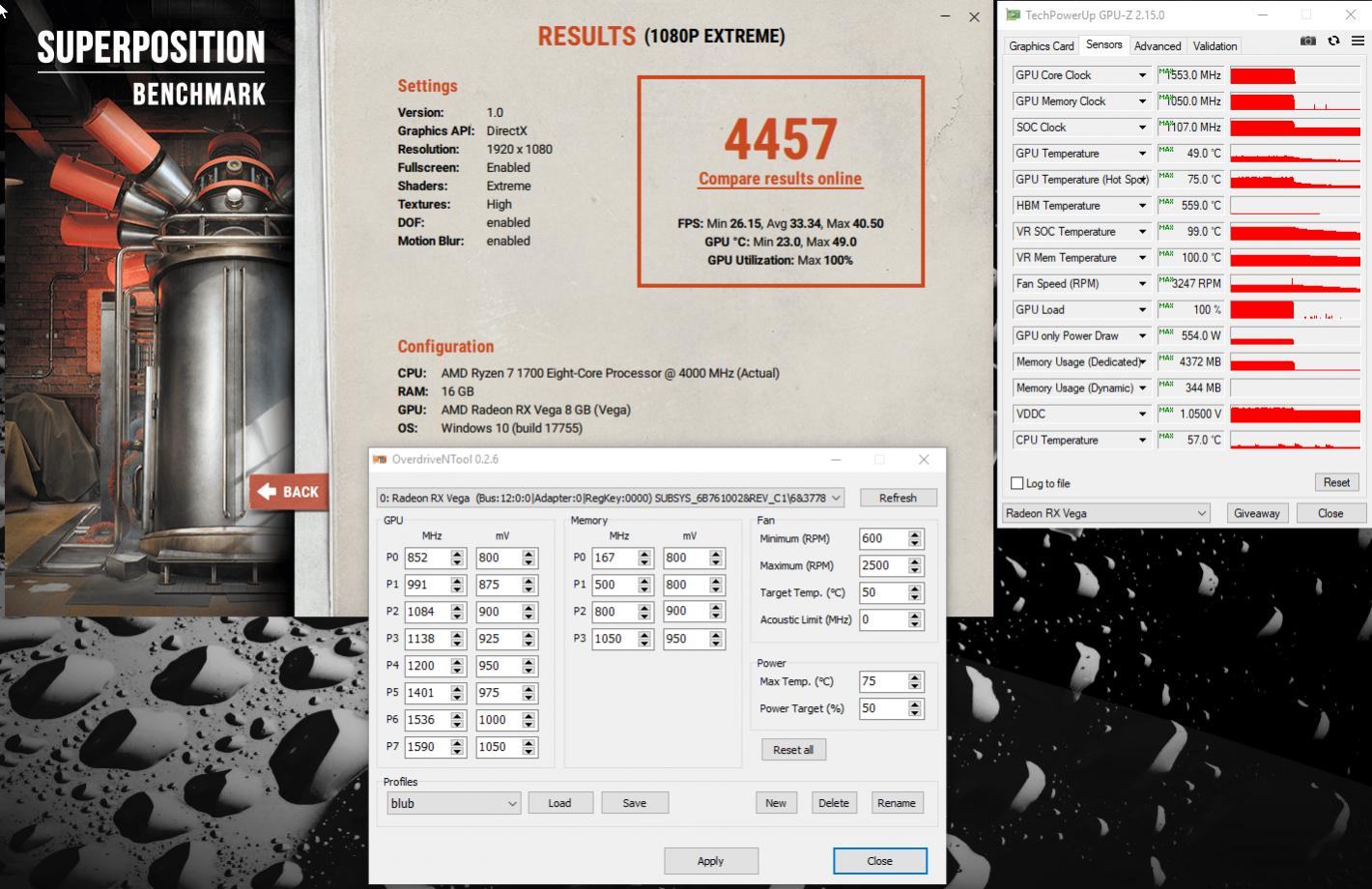
Task: Expand GPU Load sensor dropdown
Action: click(1142, 310)
